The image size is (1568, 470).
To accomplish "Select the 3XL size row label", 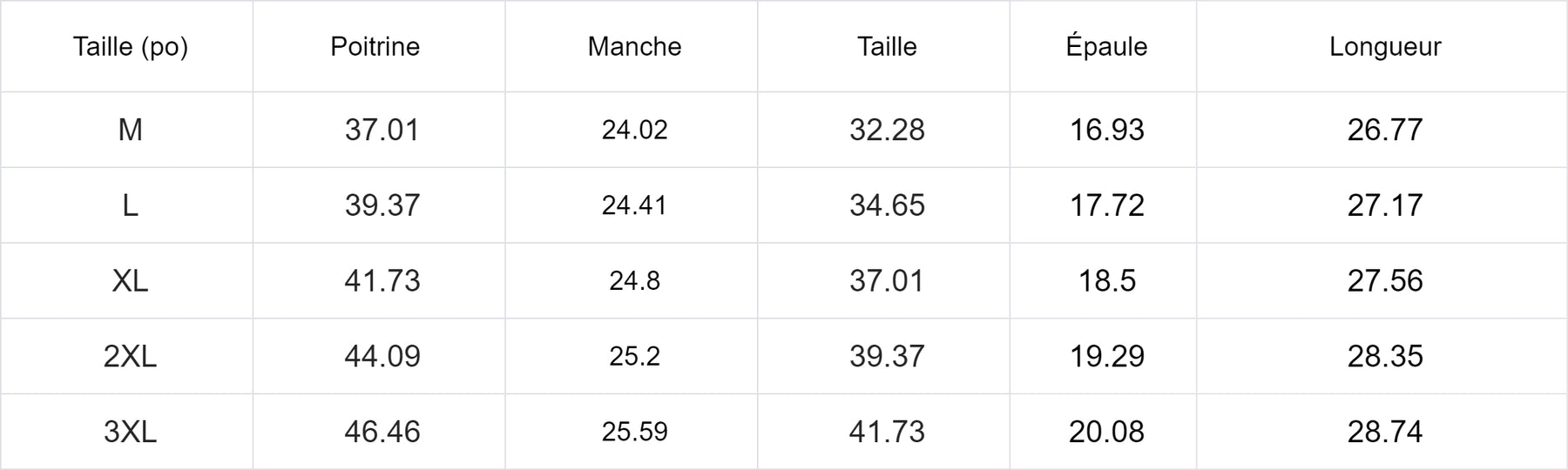I will 131,432.
